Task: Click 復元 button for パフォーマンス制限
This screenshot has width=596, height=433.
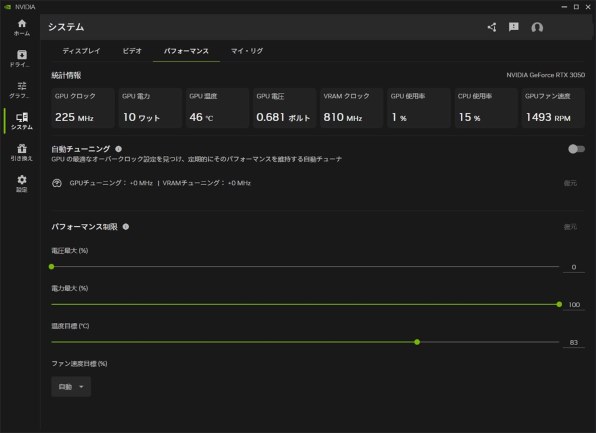Action: coord(570,227)
